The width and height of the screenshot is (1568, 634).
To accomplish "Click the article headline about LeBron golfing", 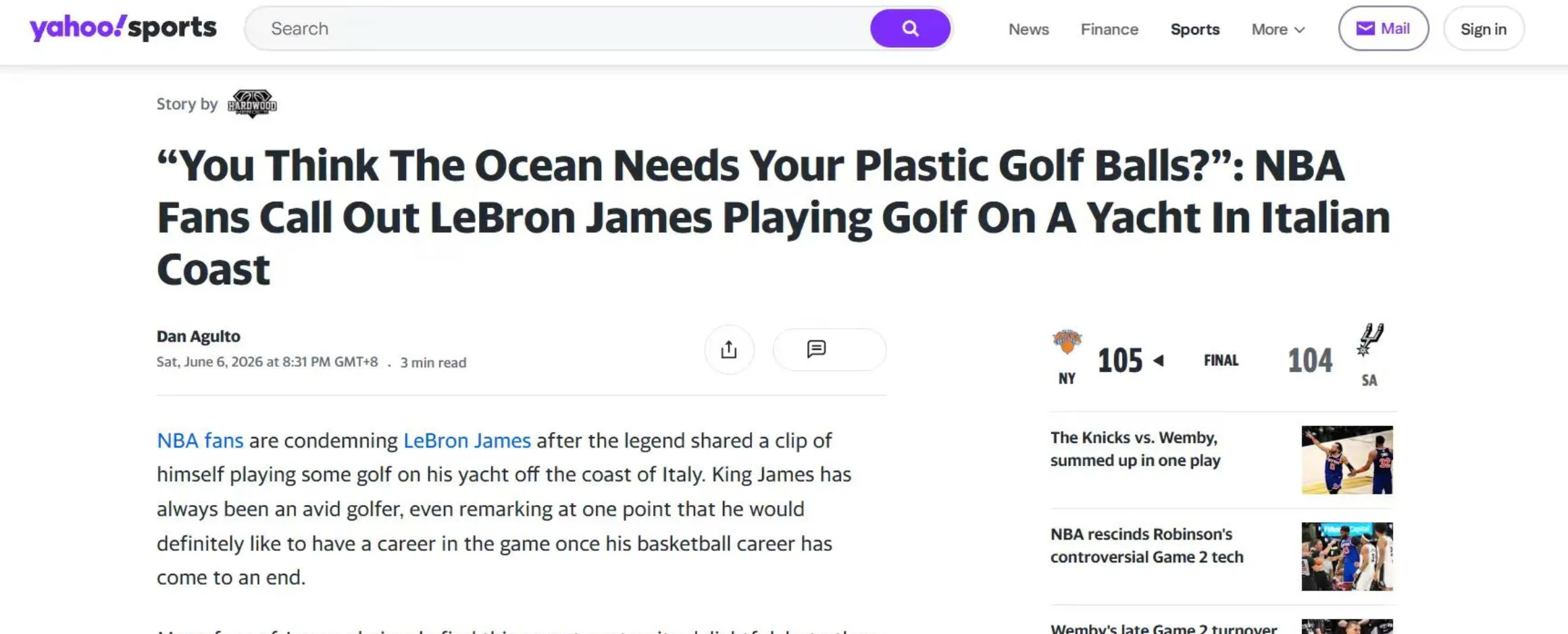I will pos(774,217).
